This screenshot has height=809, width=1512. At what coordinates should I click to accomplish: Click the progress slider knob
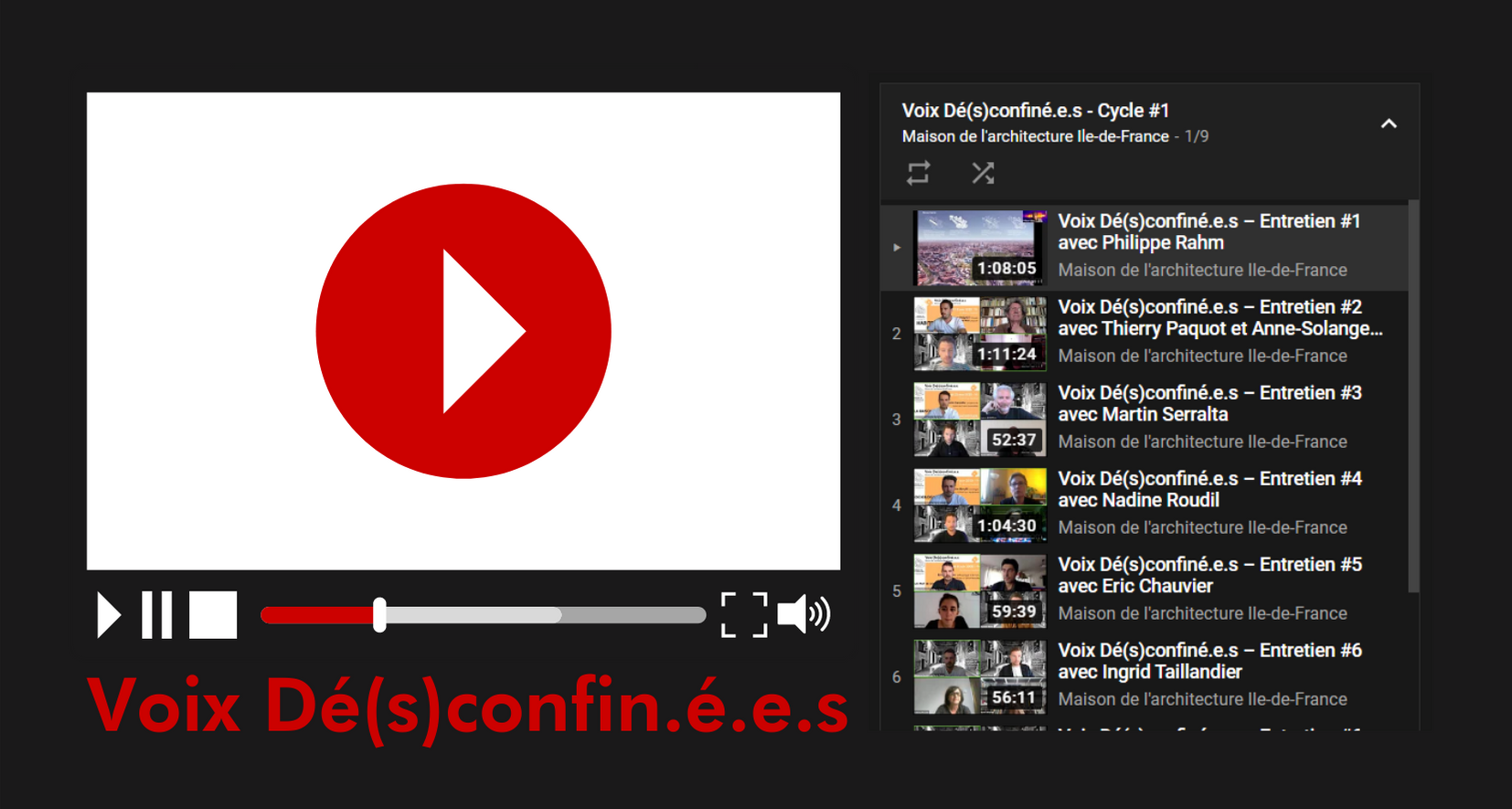379,615
